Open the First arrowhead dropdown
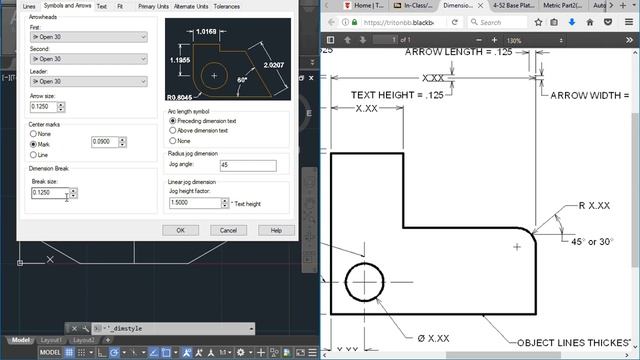The width and height of the screenshot is (640, 360). pos(89,37)
